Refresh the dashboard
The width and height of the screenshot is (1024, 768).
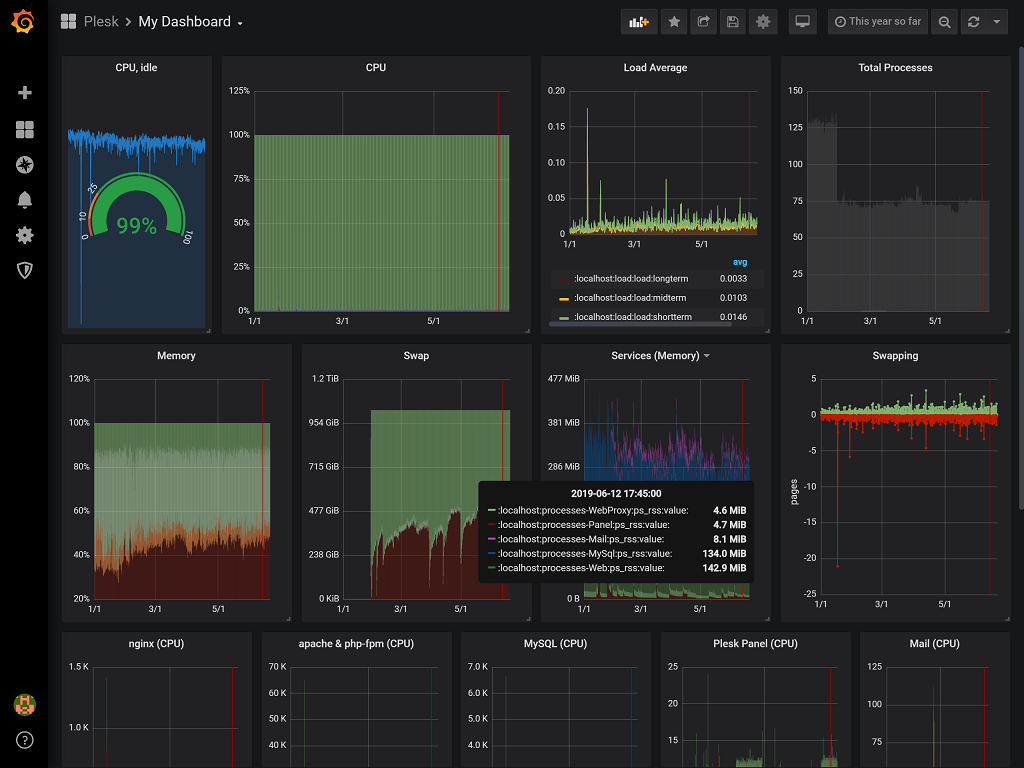click(x=971, y=21)
